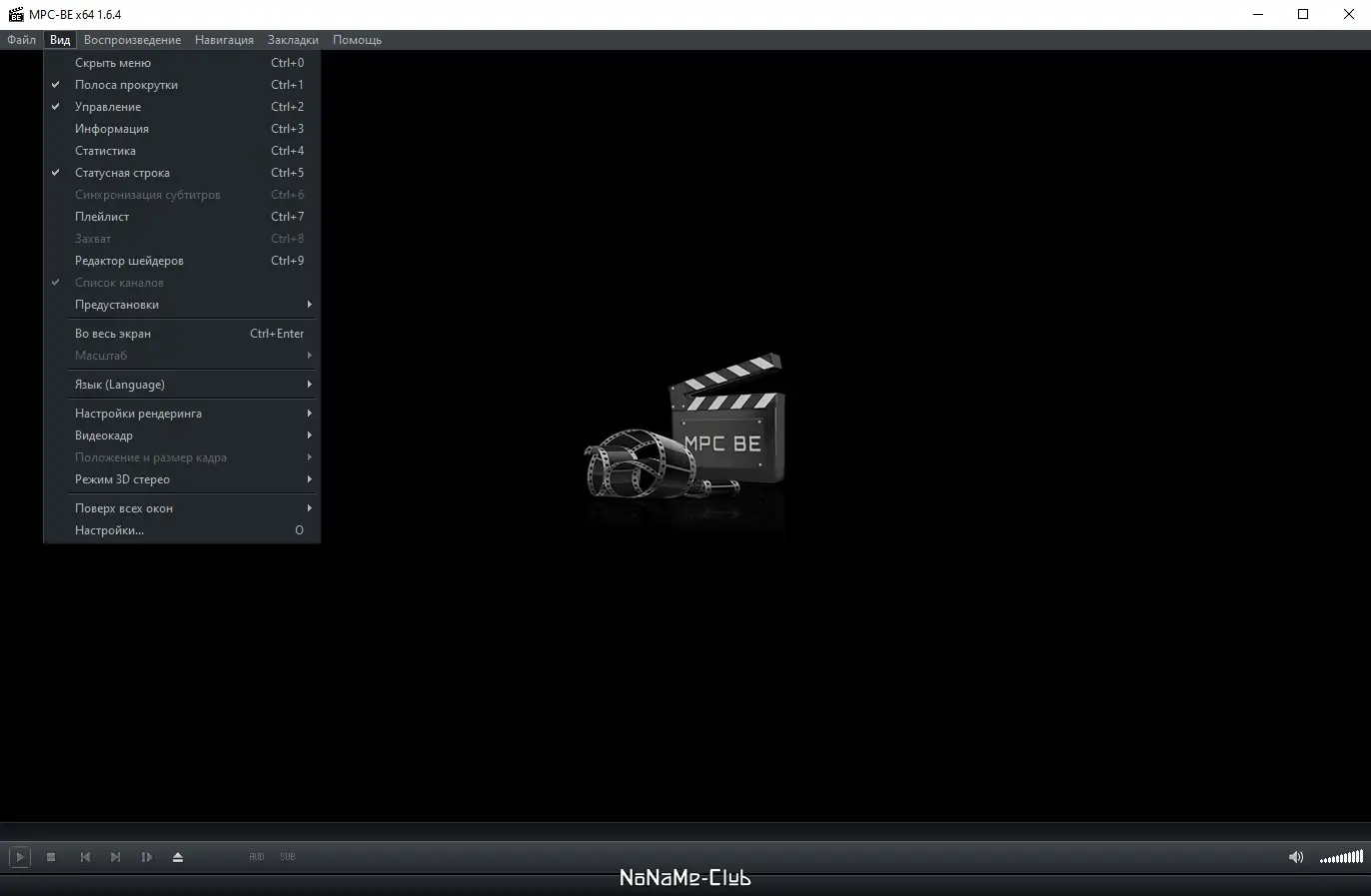
Task: Click the frame step icon
Action: (x=147, y=856)
